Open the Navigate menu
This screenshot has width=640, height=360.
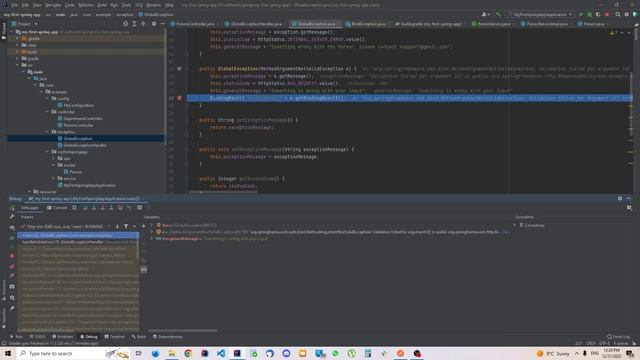(x=53, y=5)
